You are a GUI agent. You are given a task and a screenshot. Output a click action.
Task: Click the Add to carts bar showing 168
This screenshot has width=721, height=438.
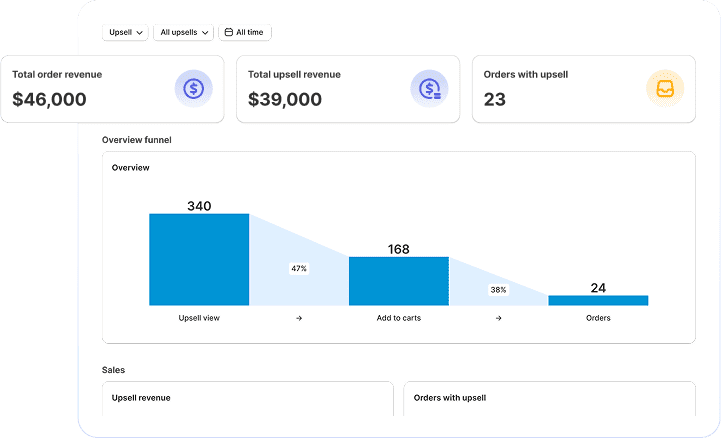[x=398, y=281]
